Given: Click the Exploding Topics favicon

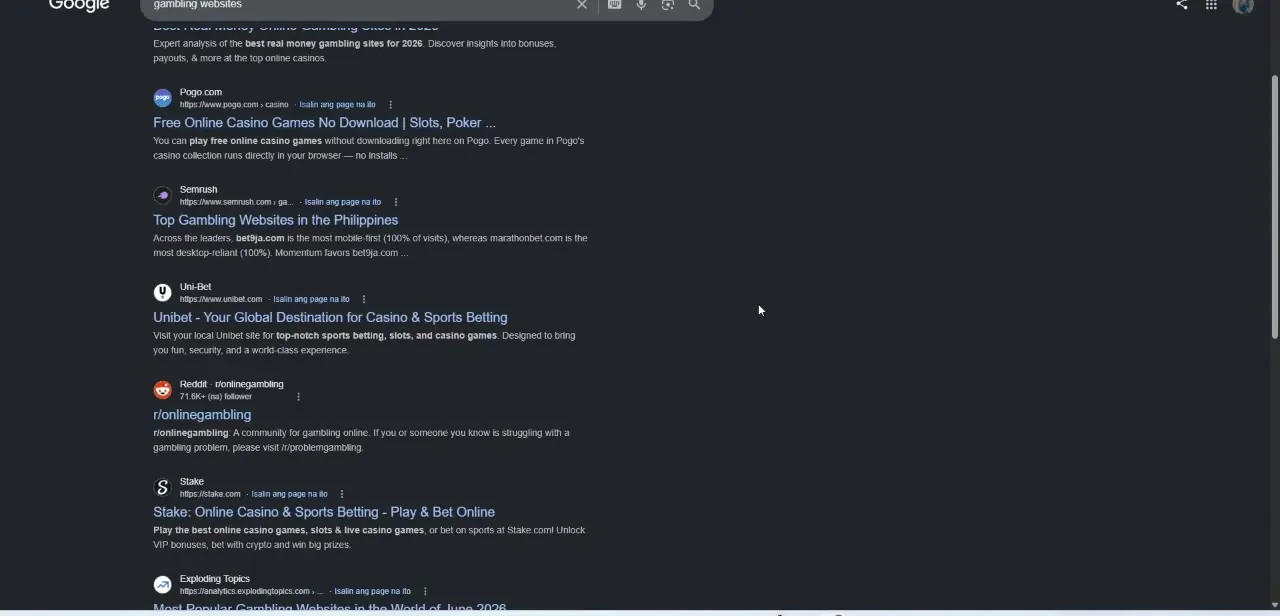Looking at the screenshot, I should pos(162,584).
